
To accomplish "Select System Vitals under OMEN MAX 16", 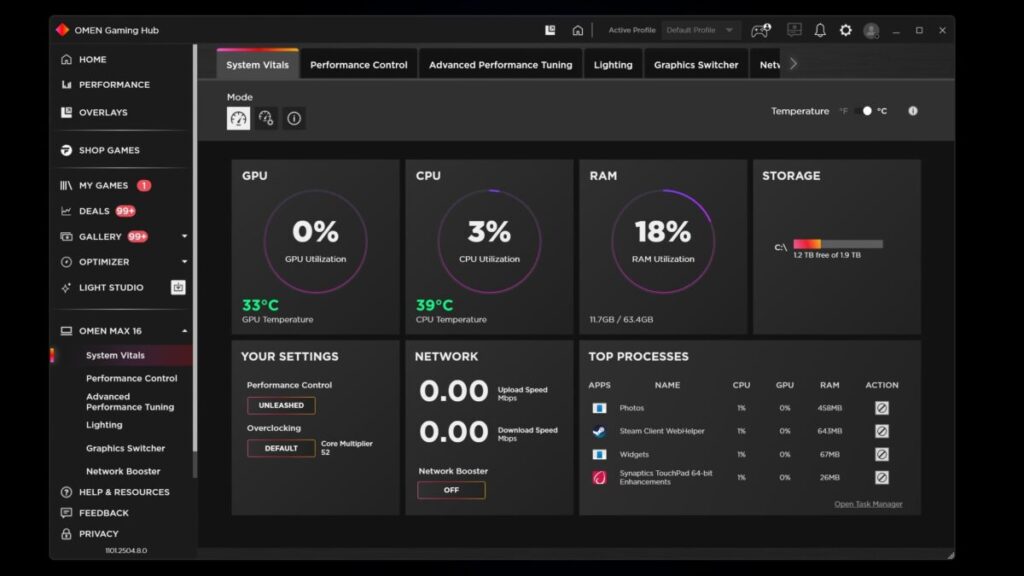I will click(116, 355).
